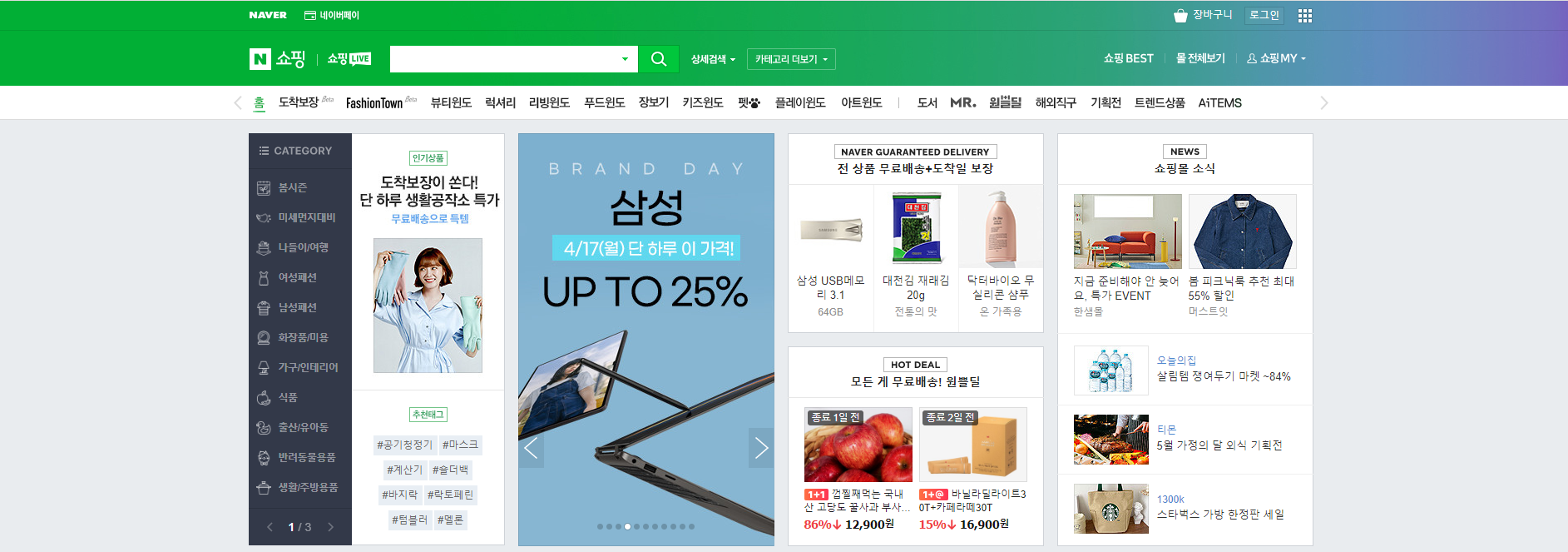Open 네이버페이 link with card icon
This screenshot has height=552, width=1568.
click(332, 15)
